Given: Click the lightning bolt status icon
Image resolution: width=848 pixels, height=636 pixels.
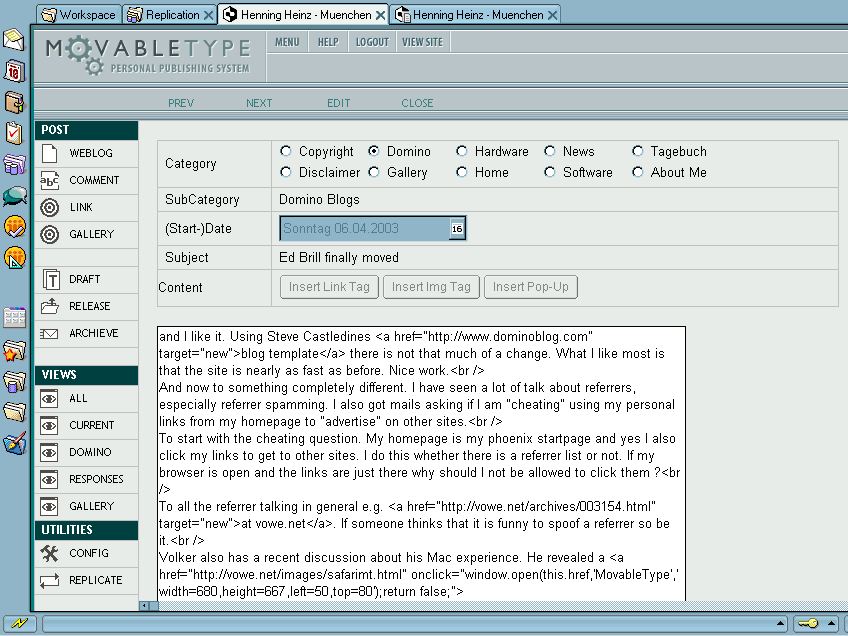Looking at the screenshot, I should click(19, 623).
